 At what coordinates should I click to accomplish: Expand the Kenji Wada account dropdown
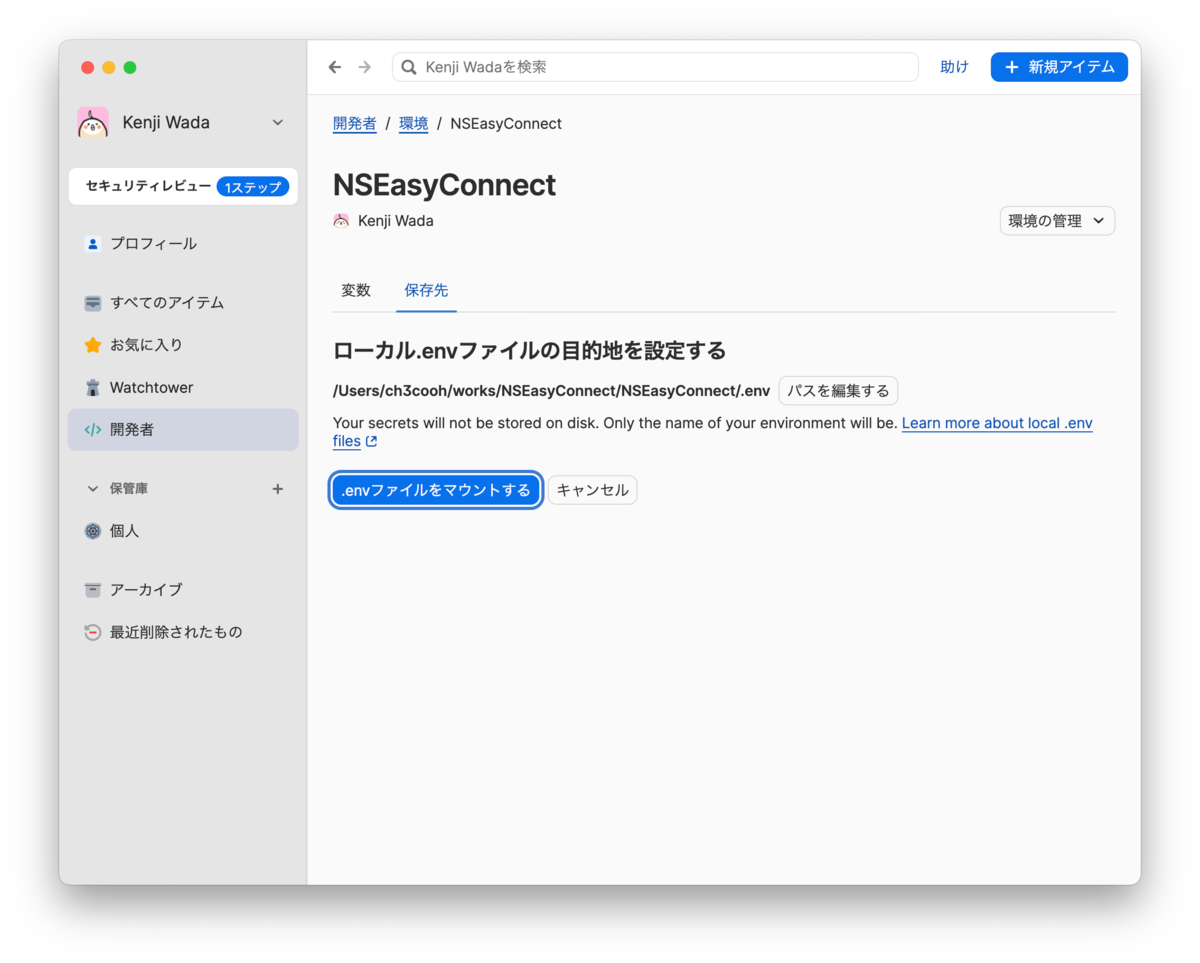click(278, 122)
